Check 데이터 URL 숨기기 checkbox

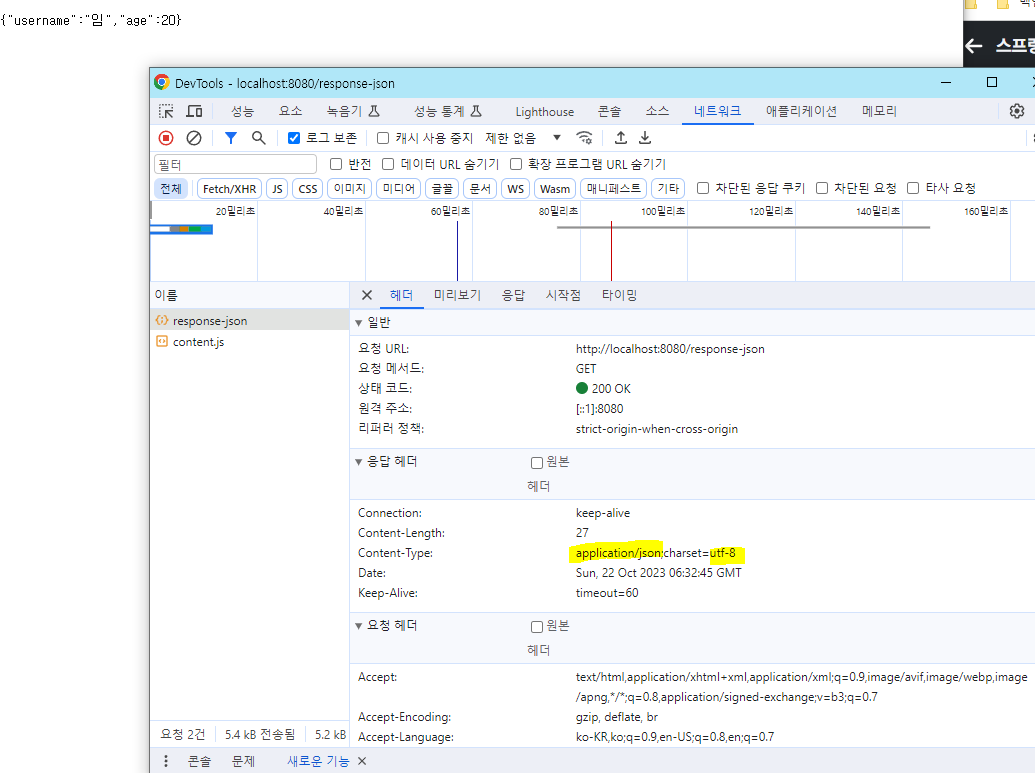[388, 164]
